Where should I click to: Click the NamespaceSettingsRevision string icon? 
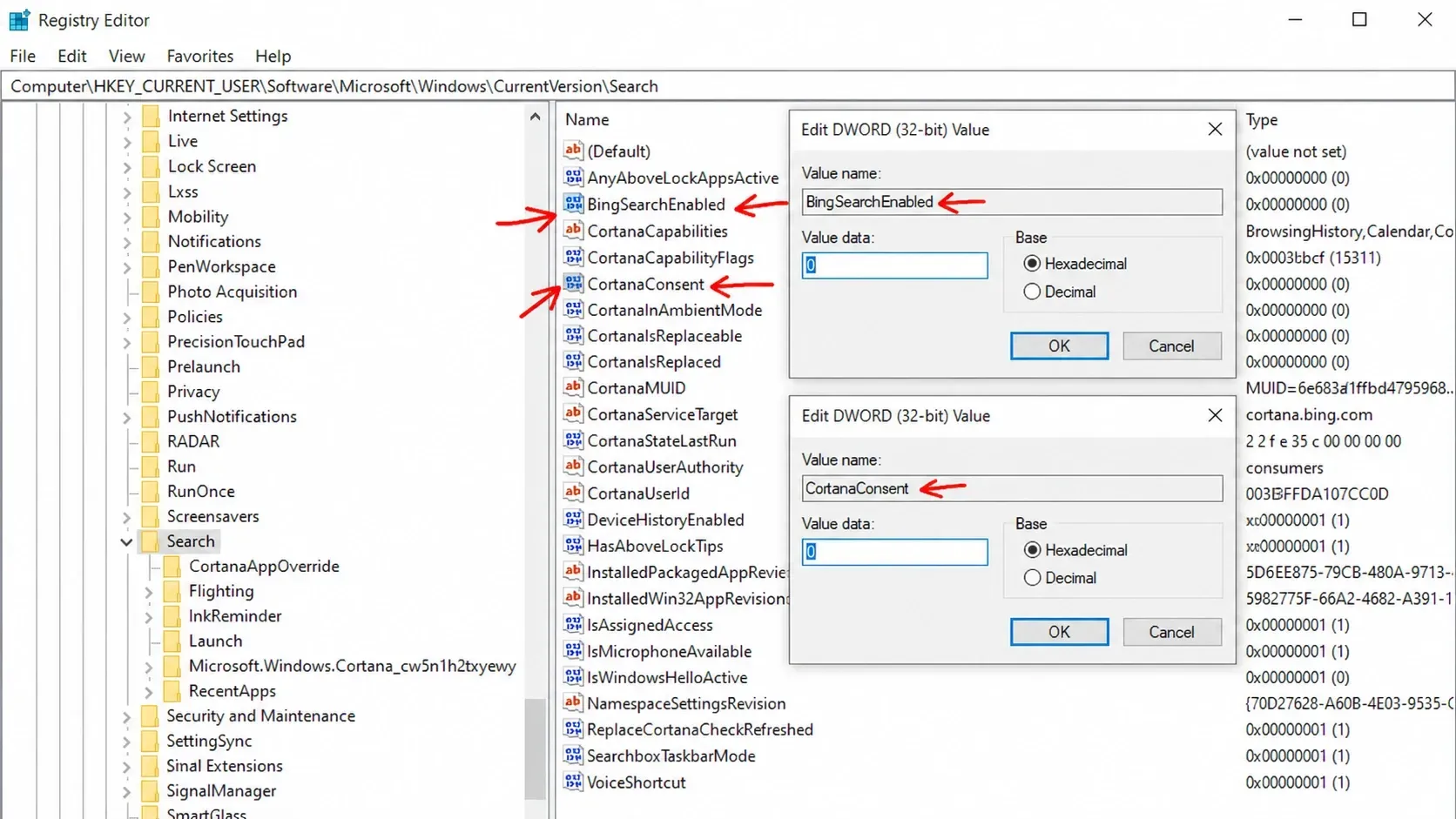[x=573, y=703]
